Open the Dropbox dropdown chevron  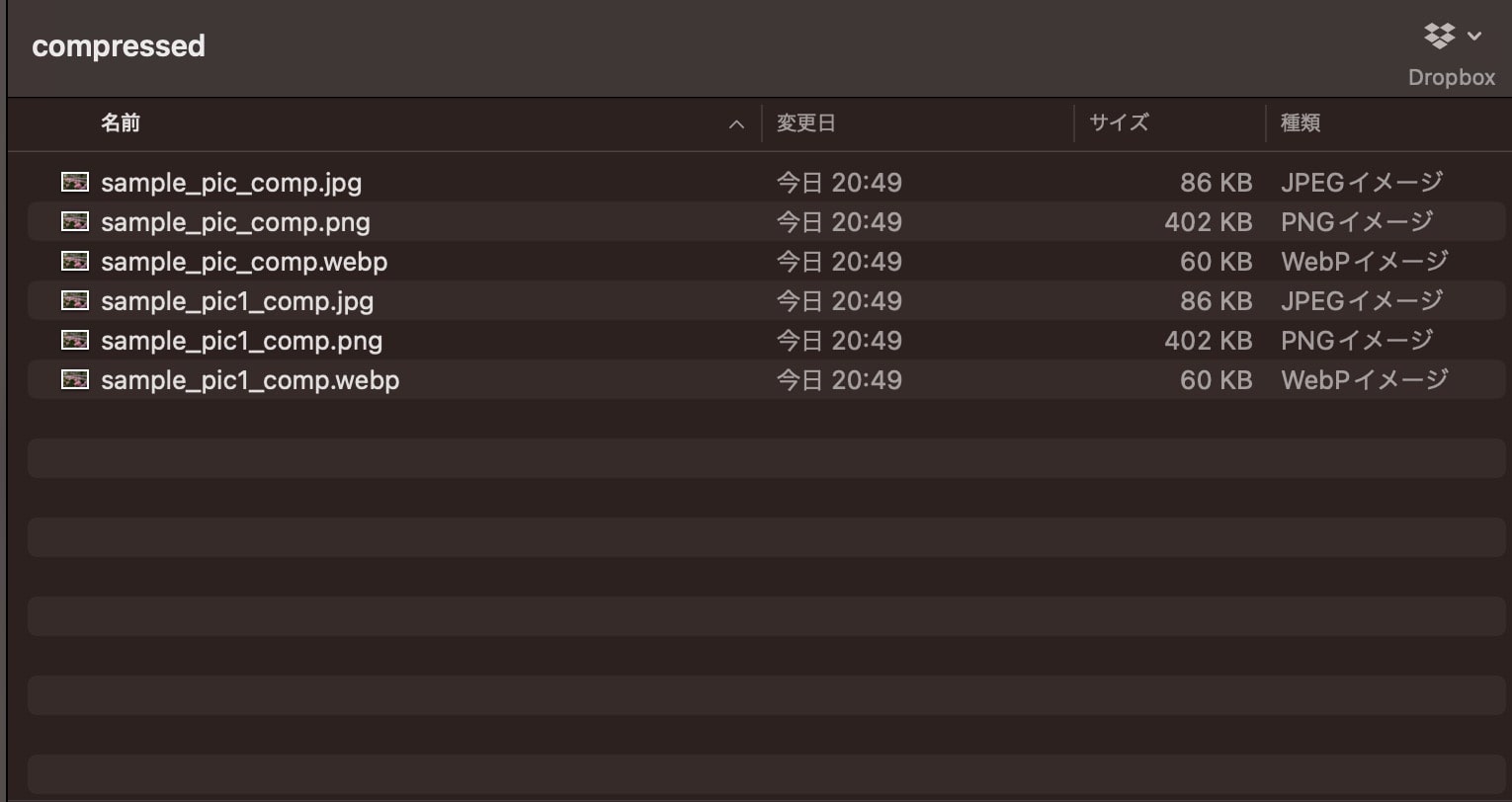[1474, 37]
